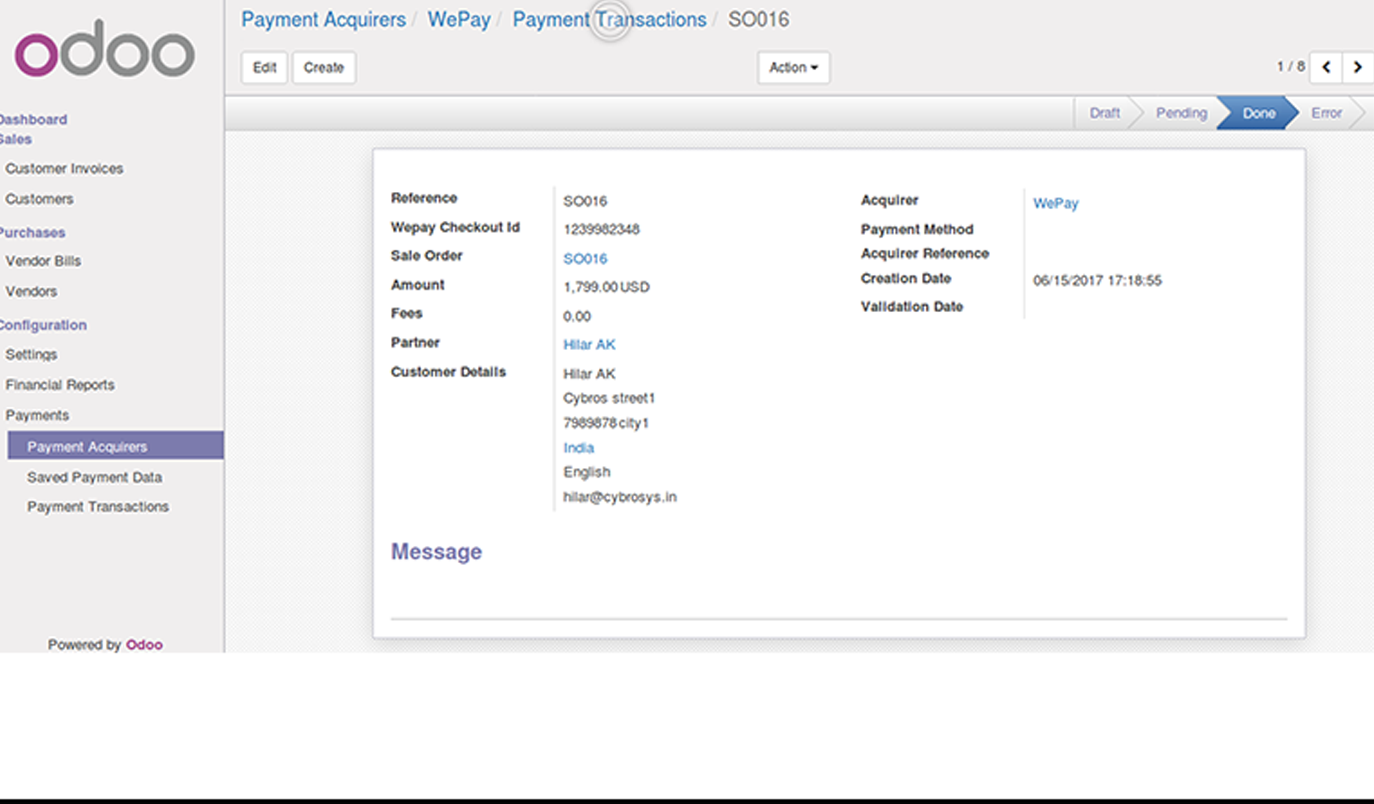Viewport: 1374px width, 804px height.
Task: Click the Edit button
Action: (264, 67)
